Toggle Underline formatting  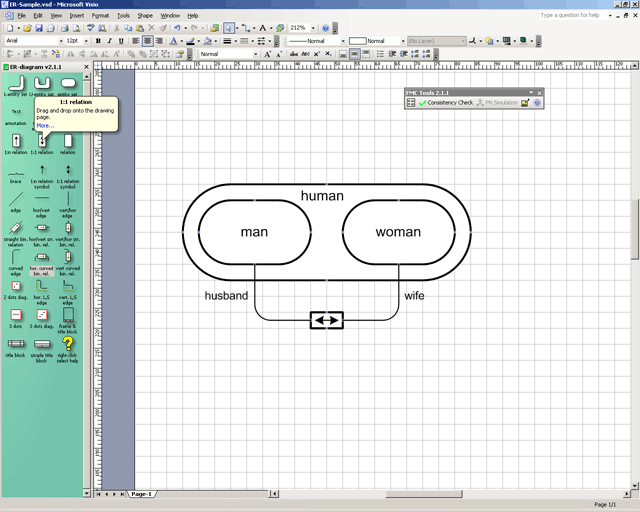[121, 41]
